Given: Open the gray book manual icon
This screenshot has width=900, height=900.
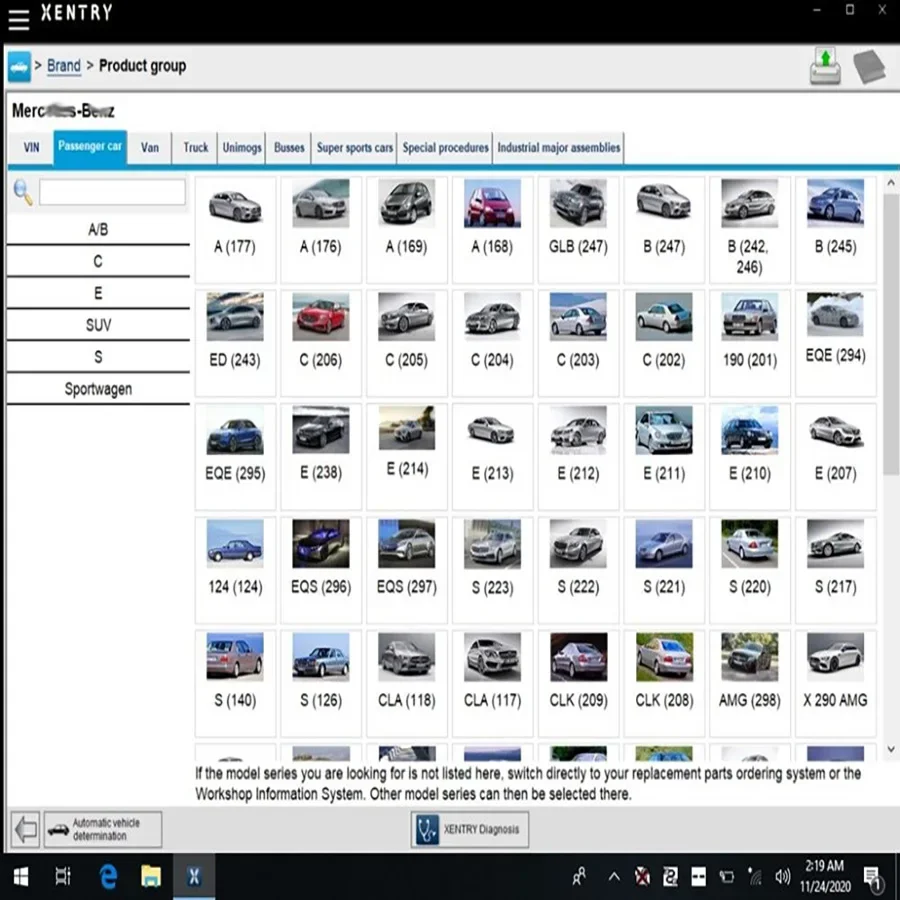Looking at the screenshot, I should point(869,67).
